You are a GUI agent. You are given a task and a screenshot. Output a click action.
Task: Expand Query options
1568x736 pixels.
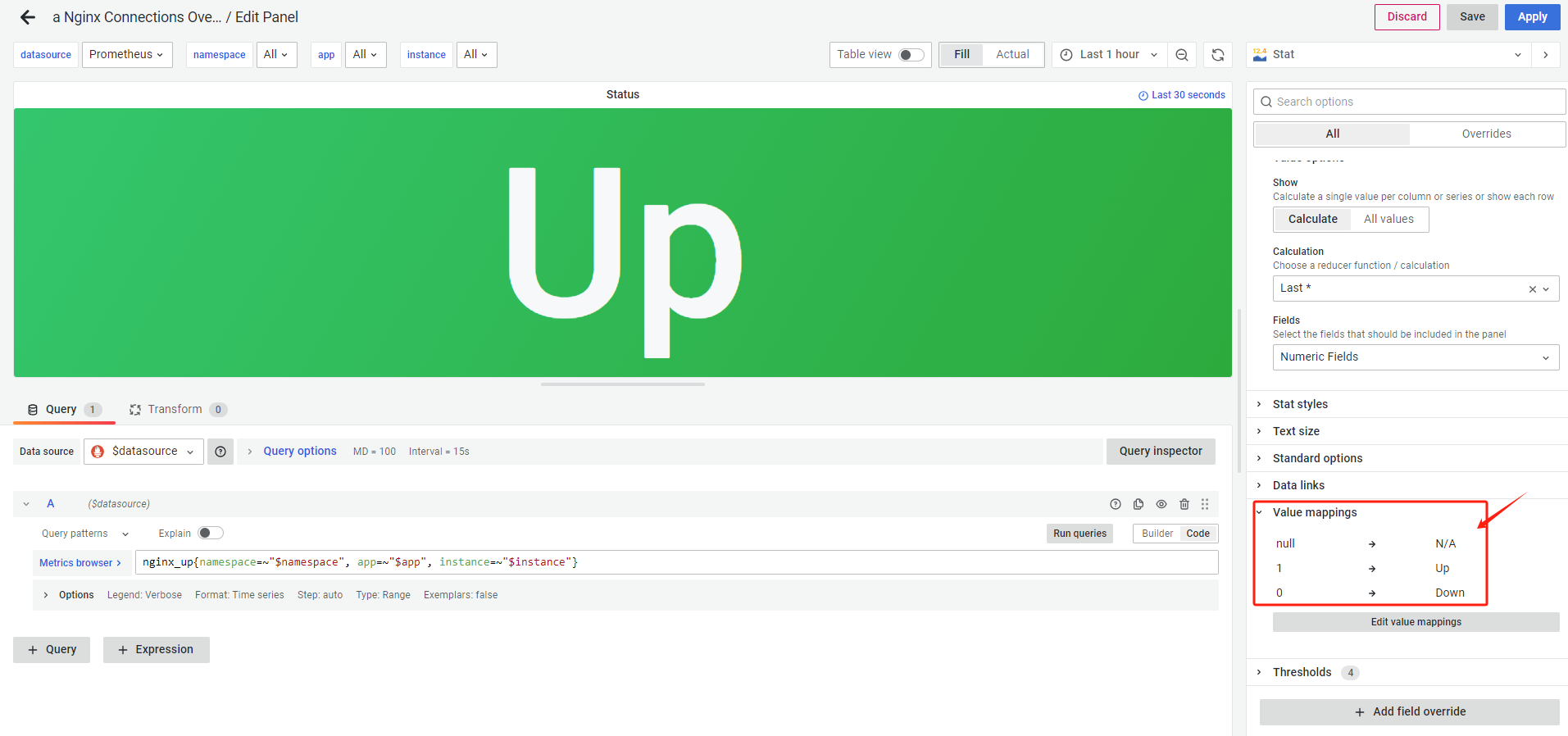point(299,452)
